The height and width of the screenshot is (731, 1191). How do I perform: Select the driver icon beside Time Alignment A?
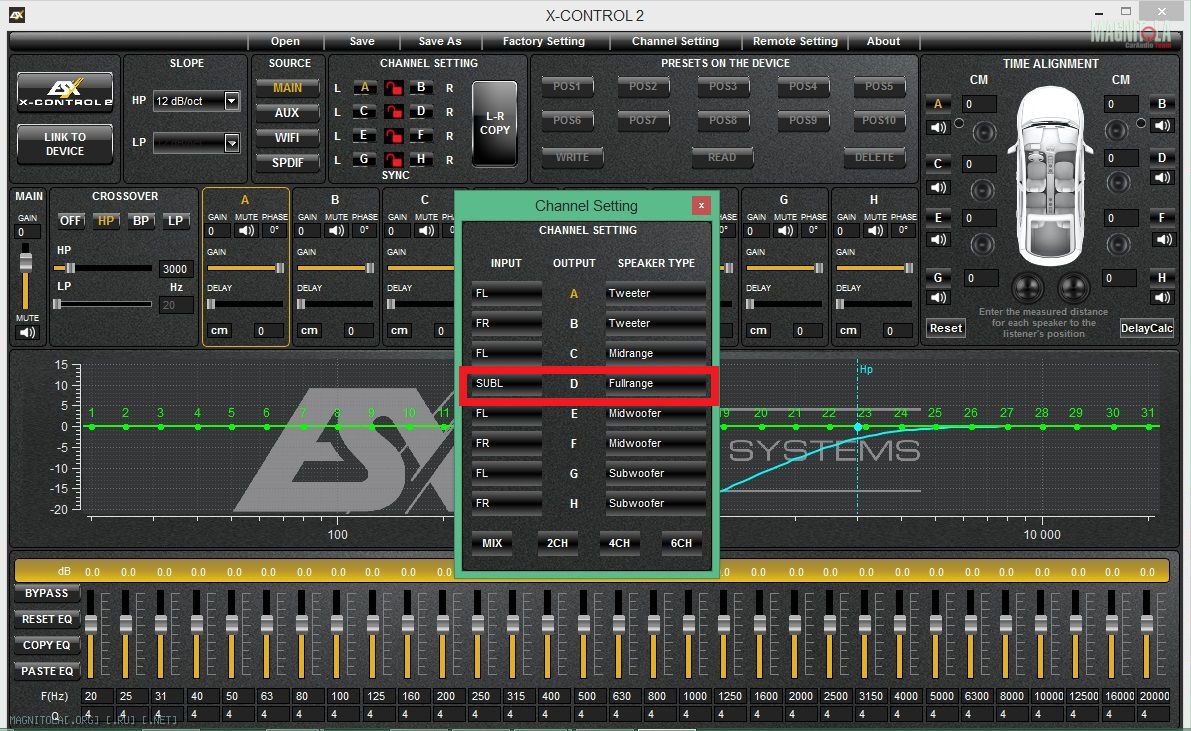984,132
